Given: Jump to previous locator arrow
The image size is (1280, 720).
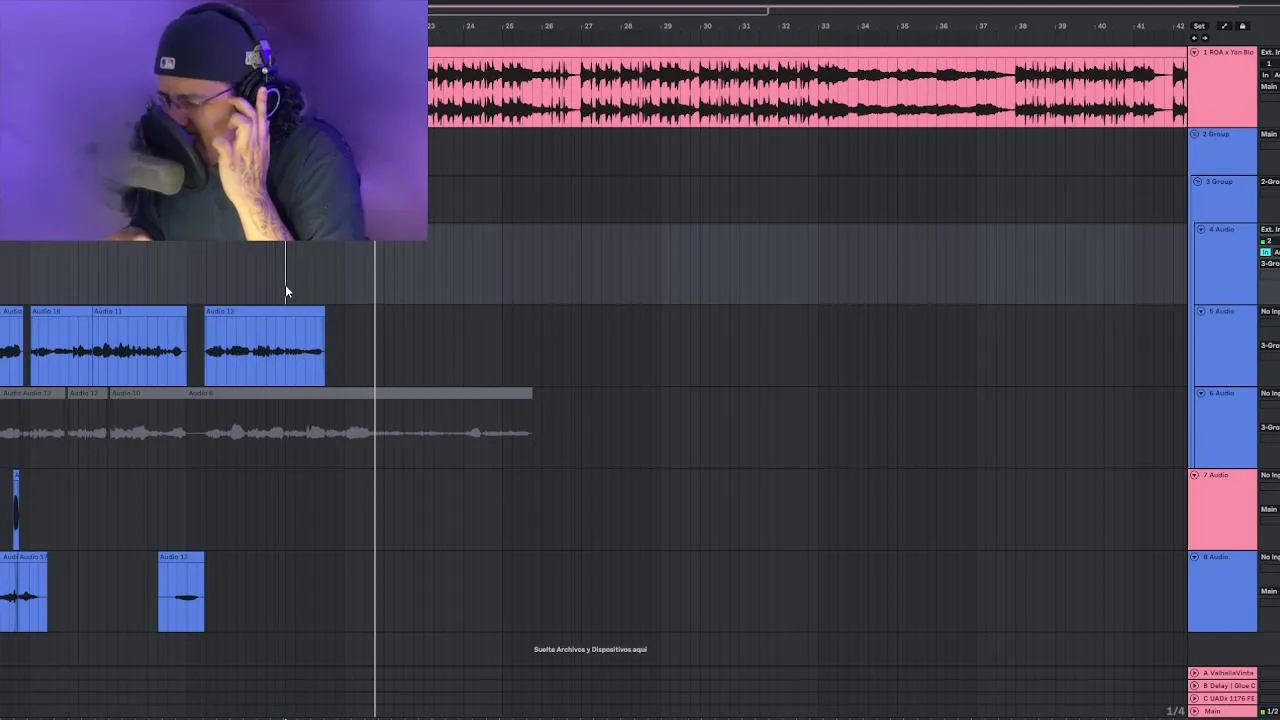Looking at the screenshot, I should (x=1194, y=38).
